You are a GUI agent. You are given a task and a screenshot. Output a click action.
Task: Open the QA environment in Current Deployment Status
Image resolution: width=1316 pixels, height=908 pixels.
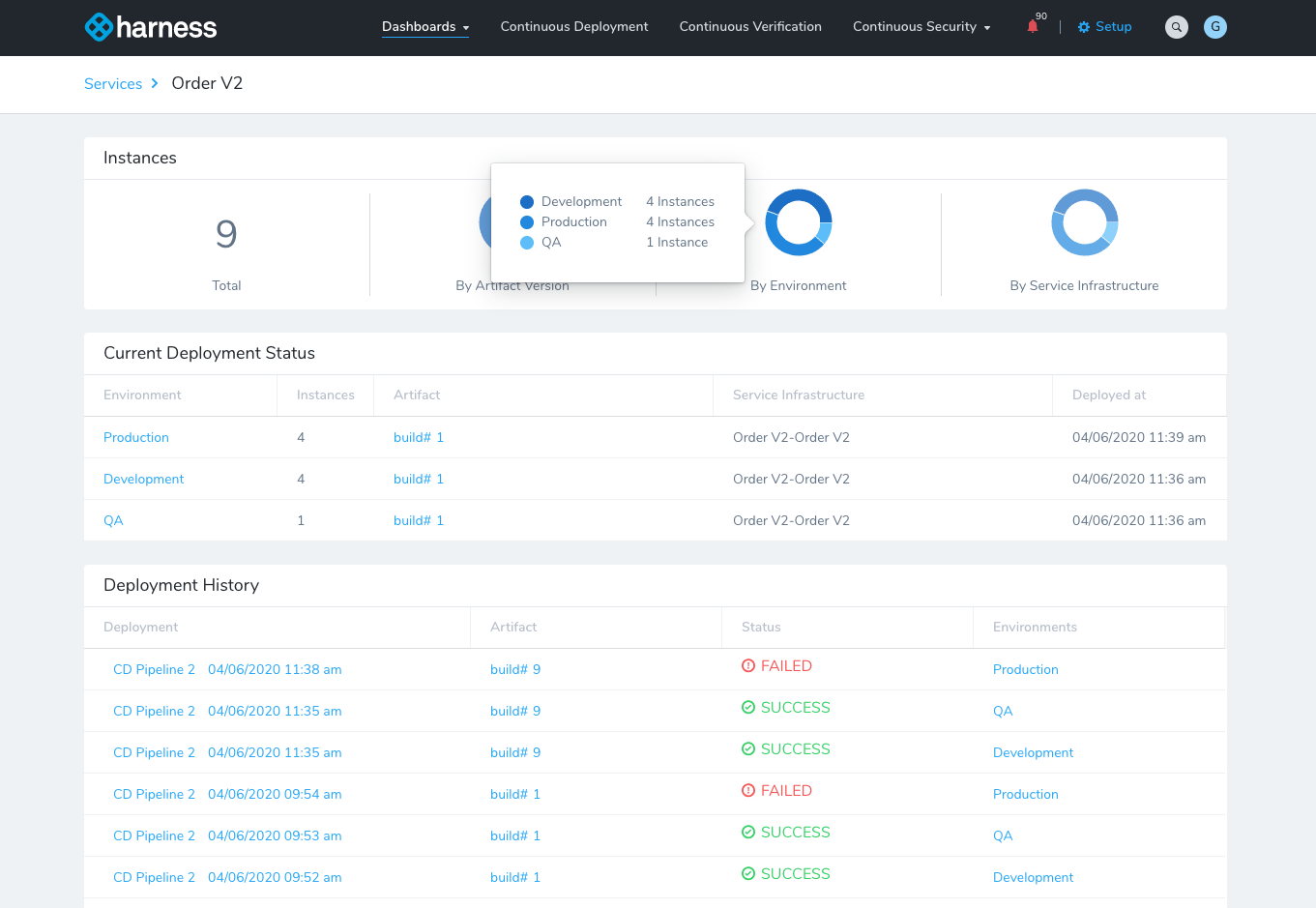[113, 521]
